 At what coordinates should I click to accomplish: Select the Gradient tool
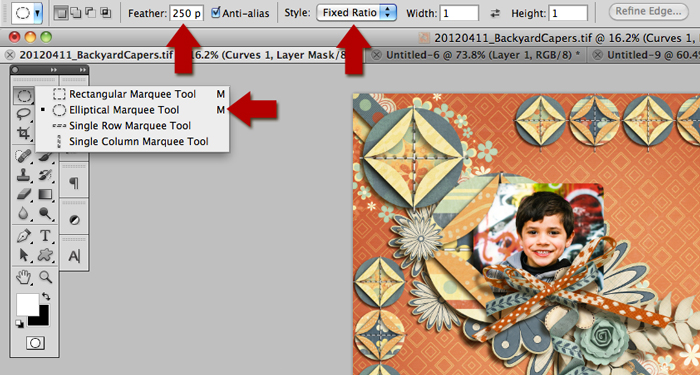tap(46, 194)
